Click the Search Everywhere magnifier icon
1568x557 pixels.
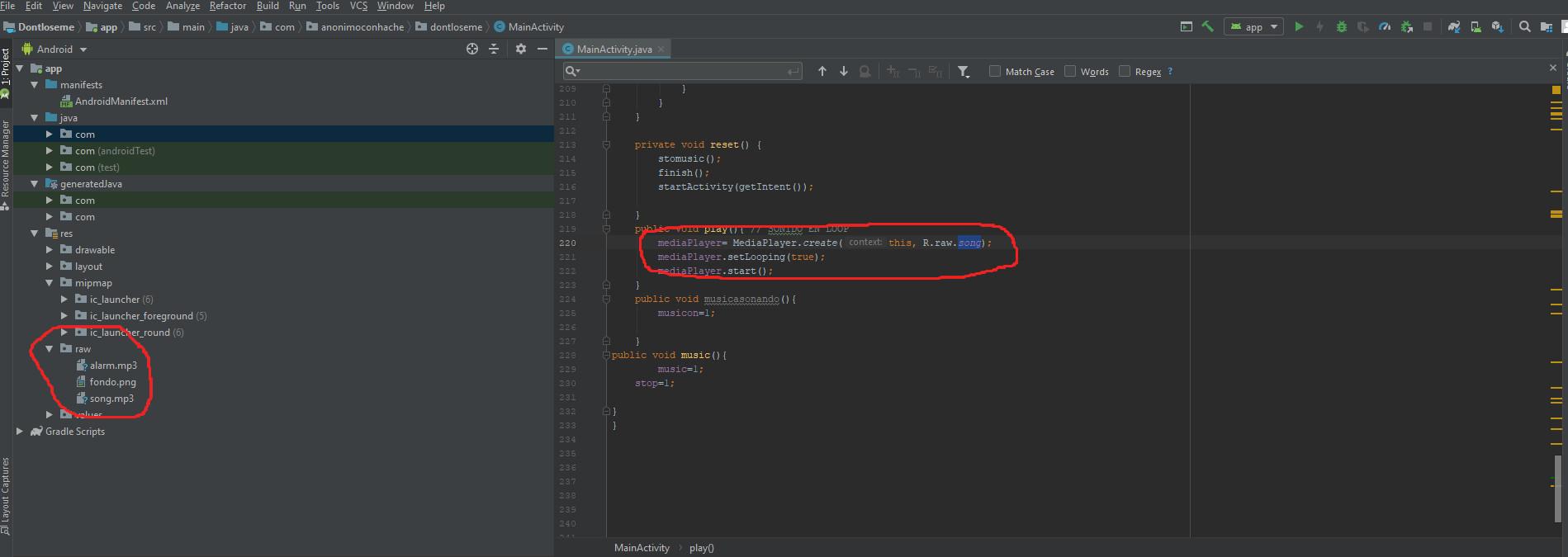pos(1525,26)
